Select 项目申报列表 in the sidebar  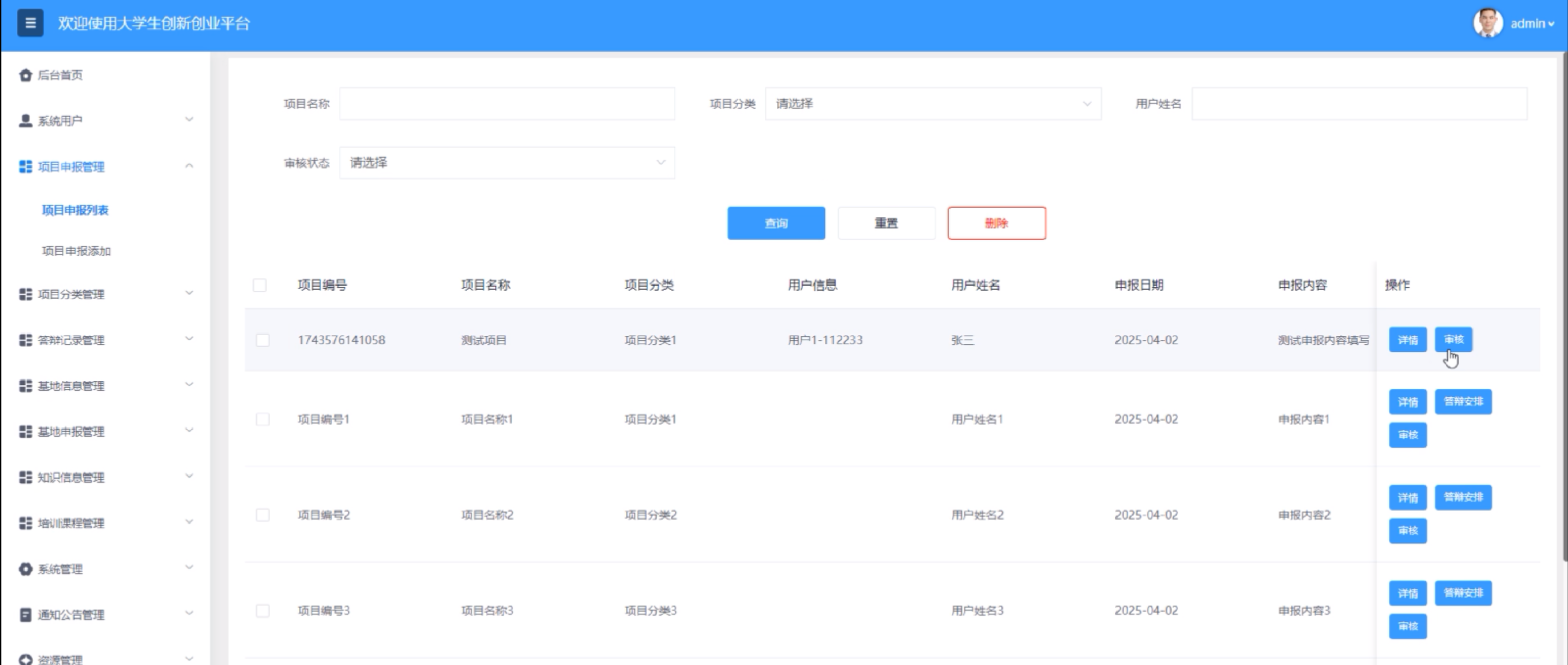coord(75,210)
